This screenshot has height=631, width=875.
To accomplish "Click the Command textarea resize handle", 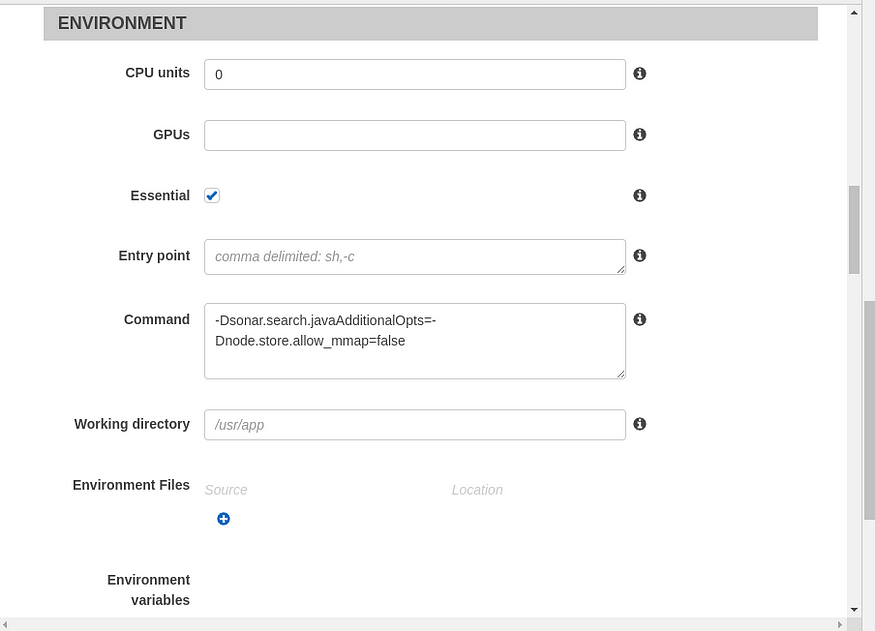I will coord(621,374).
